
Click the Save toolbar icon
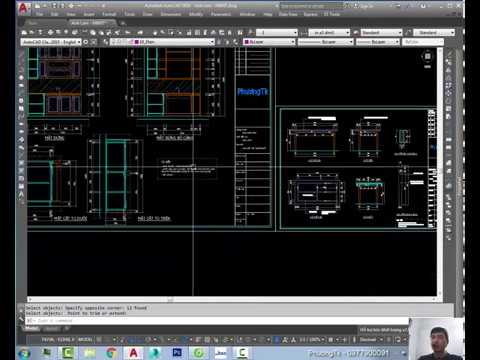40,32
